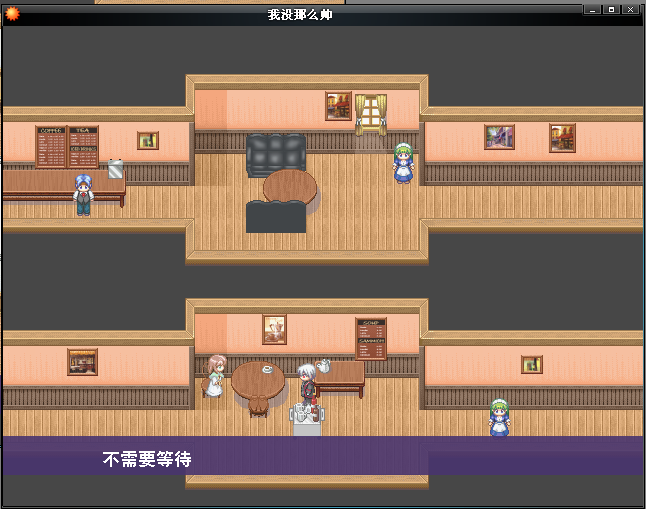646x509 pixels.
Task: Click the bar interior painting on lower left wall
Action: [x=82, y=362]
